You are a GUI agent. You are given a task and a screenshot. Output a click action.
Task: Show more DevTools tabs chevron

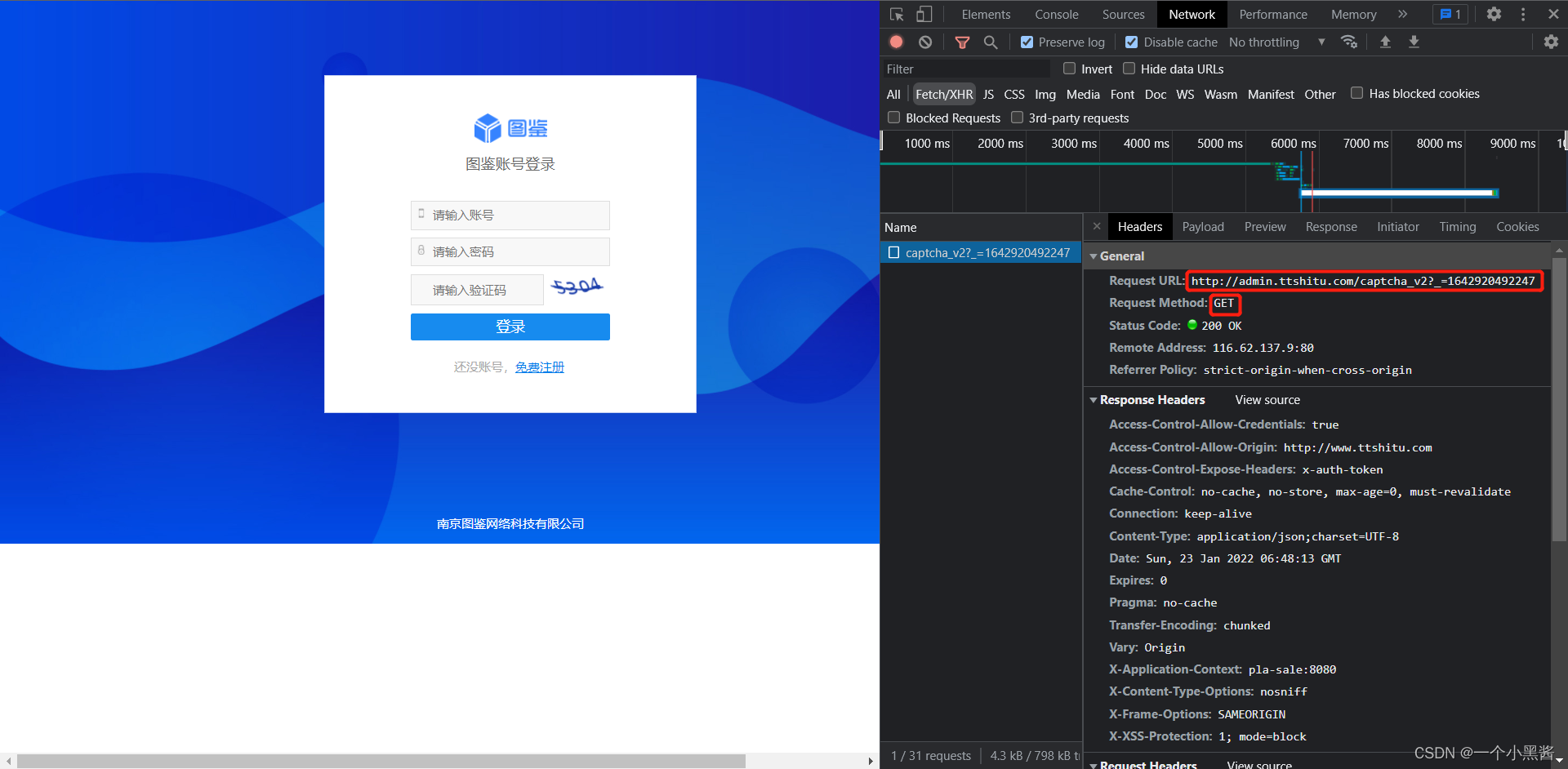tap(1403, 14)
